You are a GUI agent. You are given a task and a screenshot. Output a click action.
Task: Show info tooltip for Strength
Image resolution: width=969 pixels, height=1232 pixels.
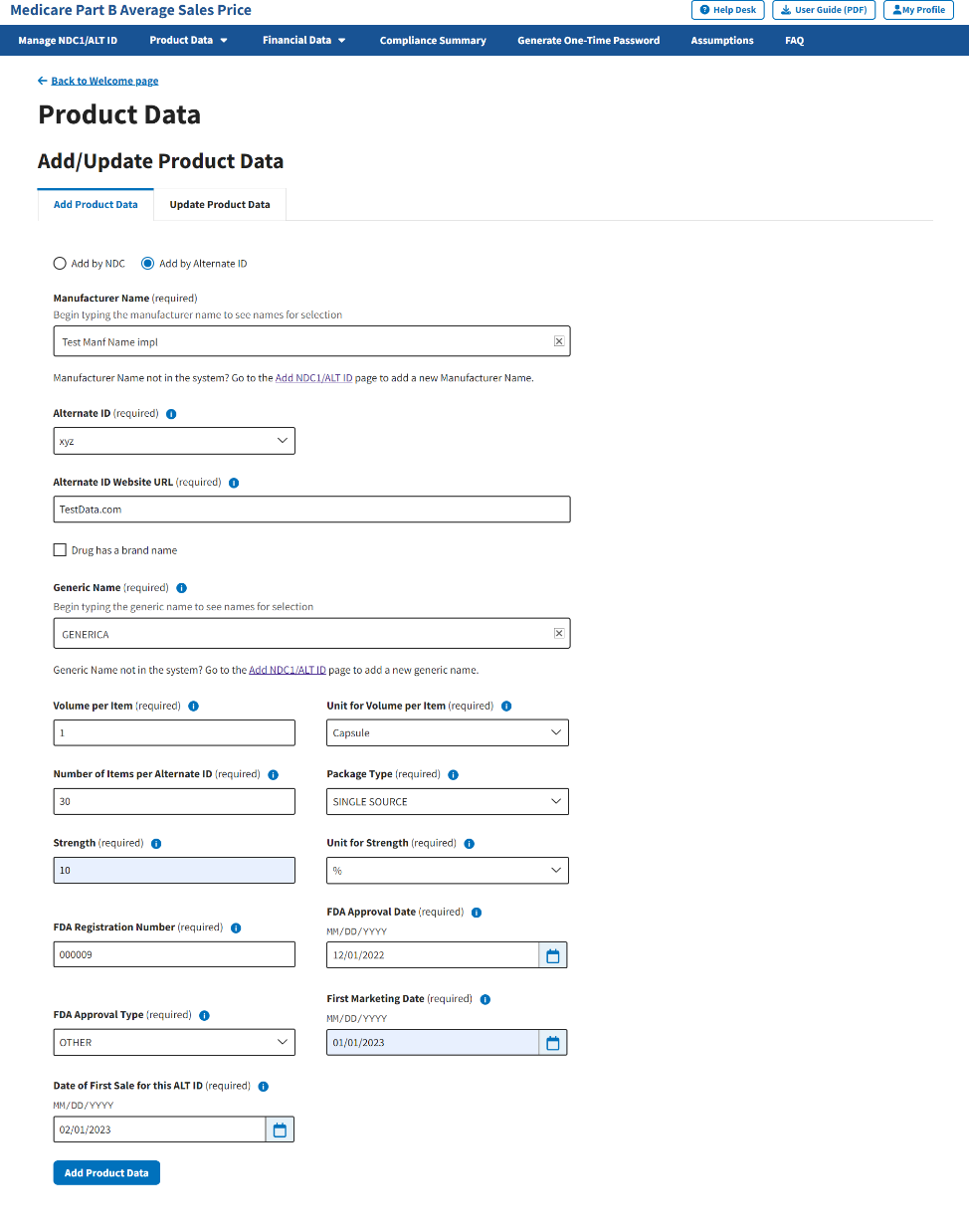coord(156,844)
